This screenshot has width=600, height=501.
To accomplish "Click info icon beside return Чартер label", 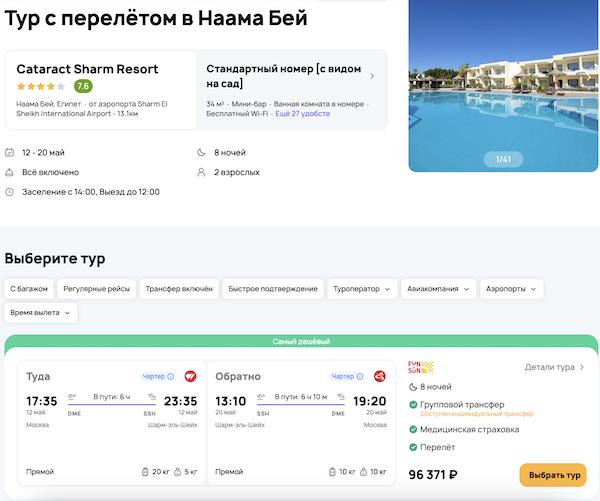I will tap(360, 377).
